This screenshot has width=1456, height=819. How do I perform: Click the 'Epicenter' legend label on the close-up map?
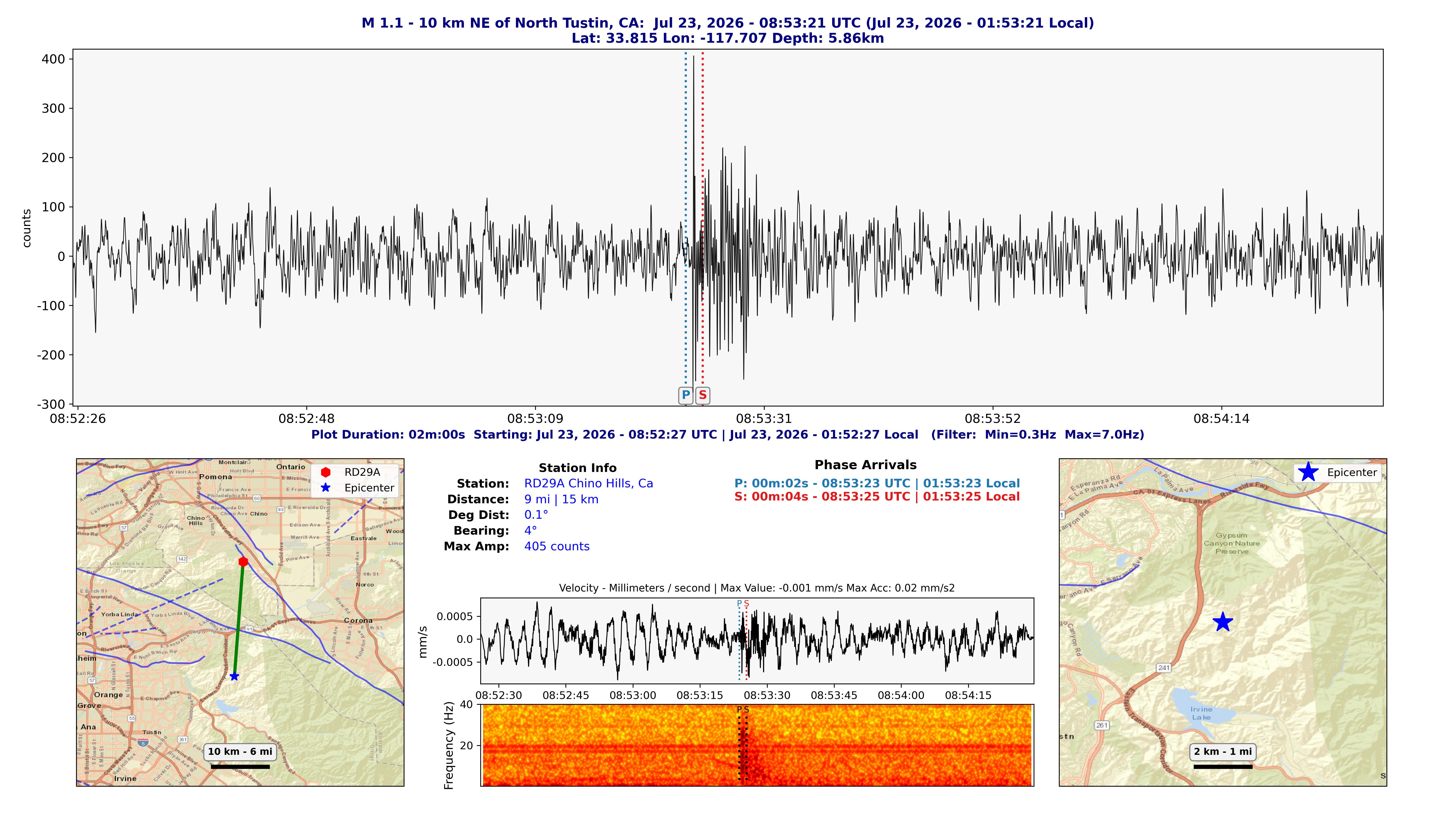click(x=1352, y=472)
